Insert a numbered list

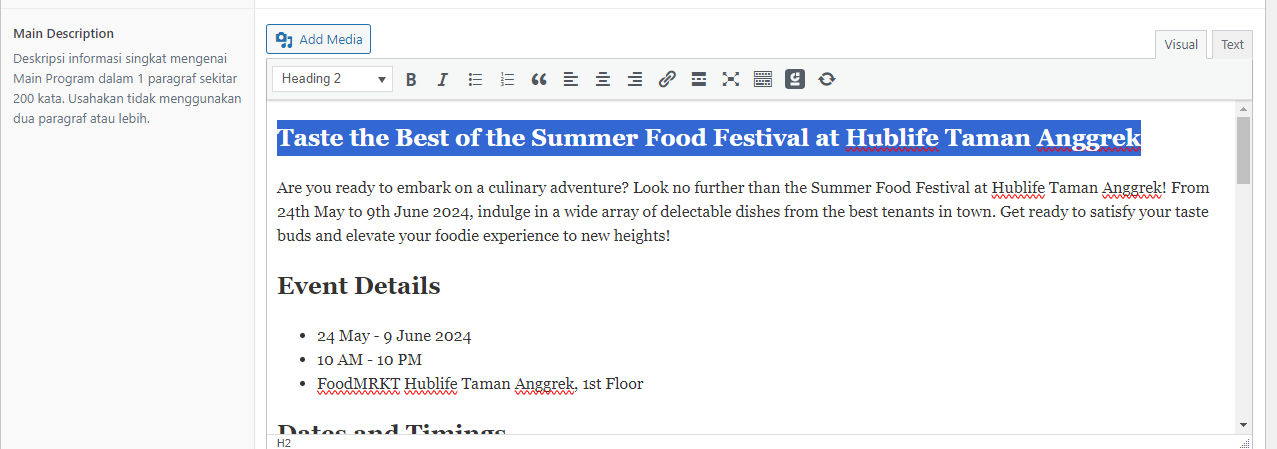pos(507,79)
